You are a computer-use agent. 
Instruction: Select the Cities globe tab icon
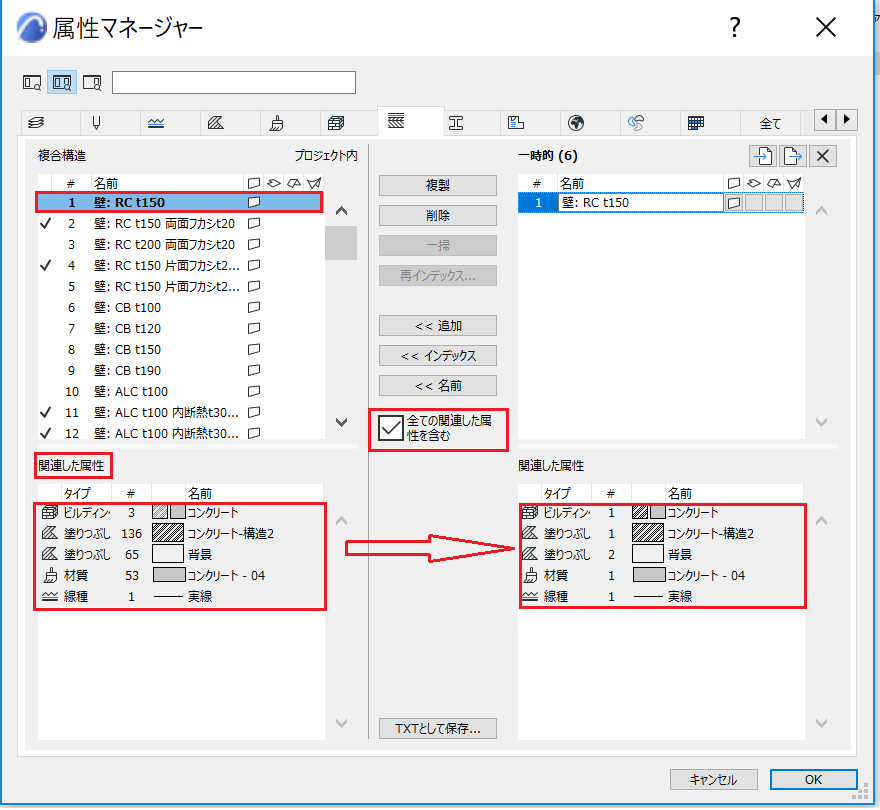(x=576, y=122)
